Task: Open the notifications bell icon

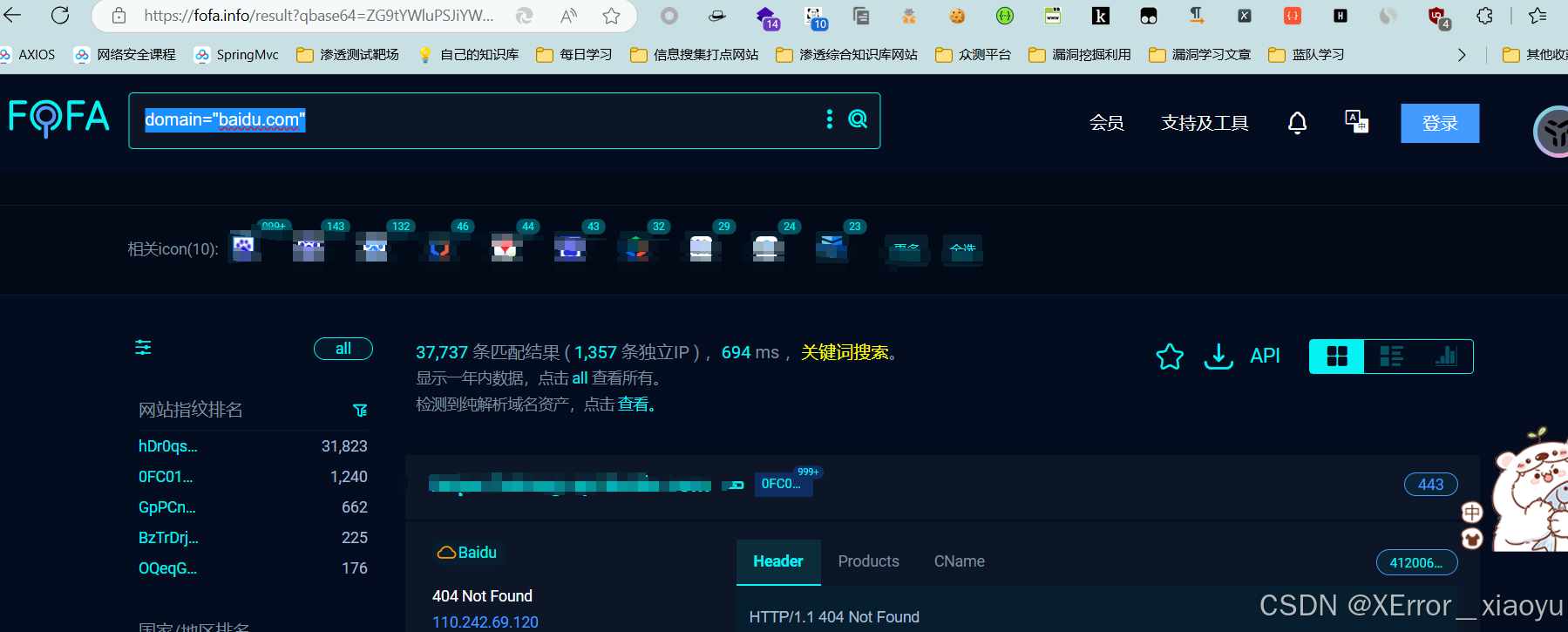Action: click(x=1297, y=123)
